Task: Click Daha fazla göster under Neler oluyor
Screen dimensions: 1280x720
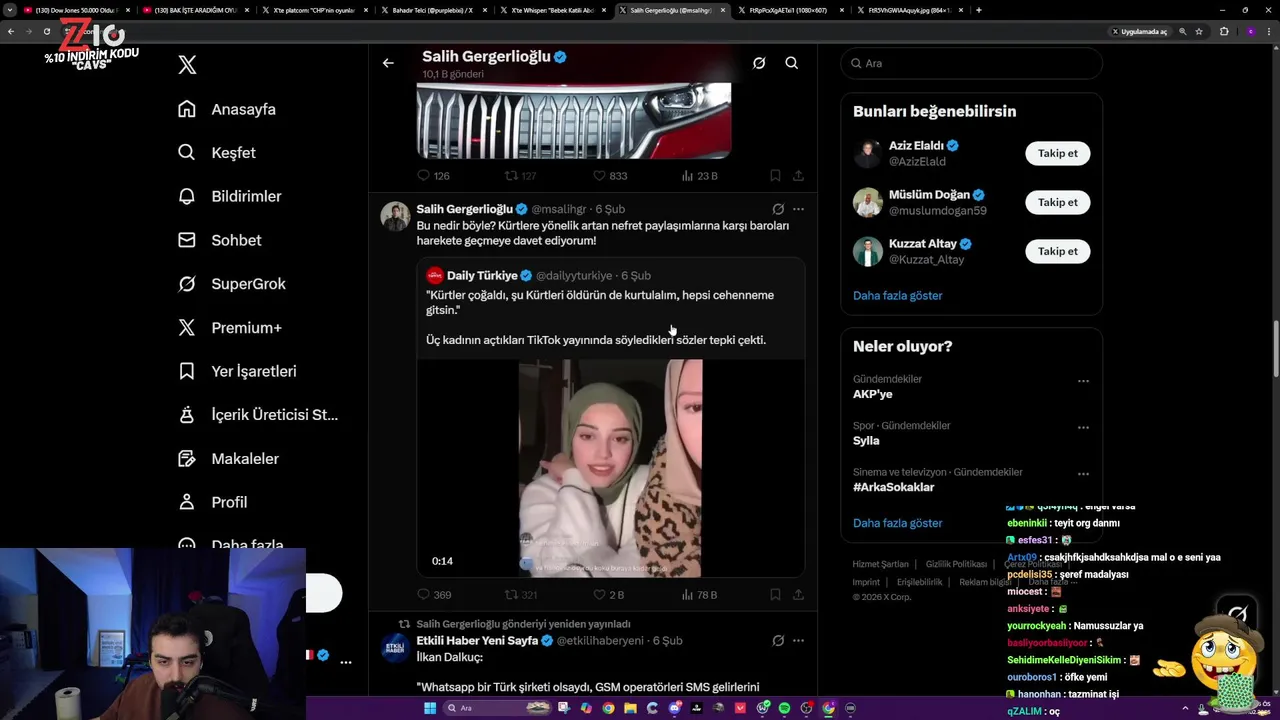Action: (x=897, y=523)
